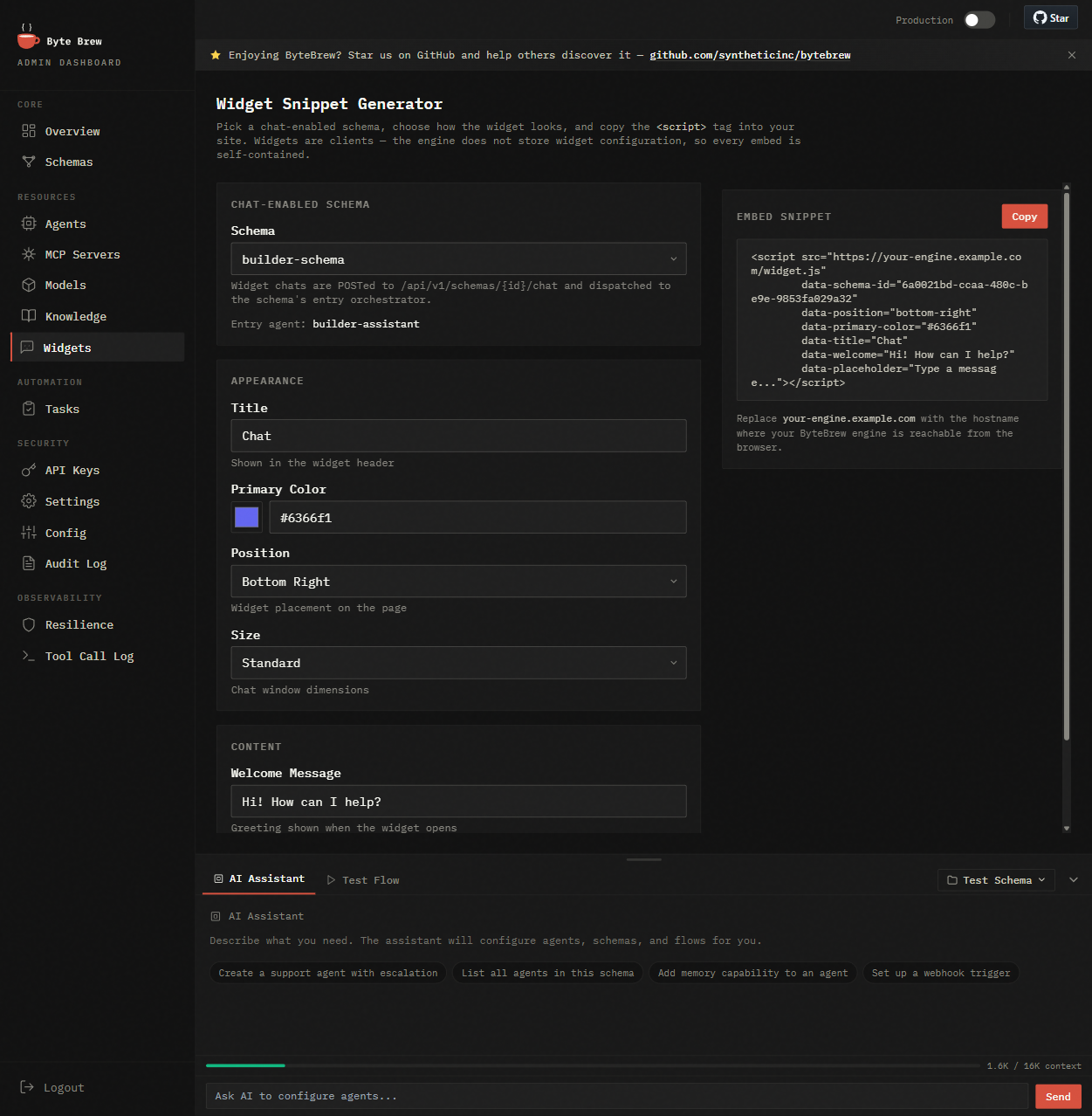Click the Test Flow play icon
The width and height of the screenshot is (1092, 1116).
[x=332, y=880]
